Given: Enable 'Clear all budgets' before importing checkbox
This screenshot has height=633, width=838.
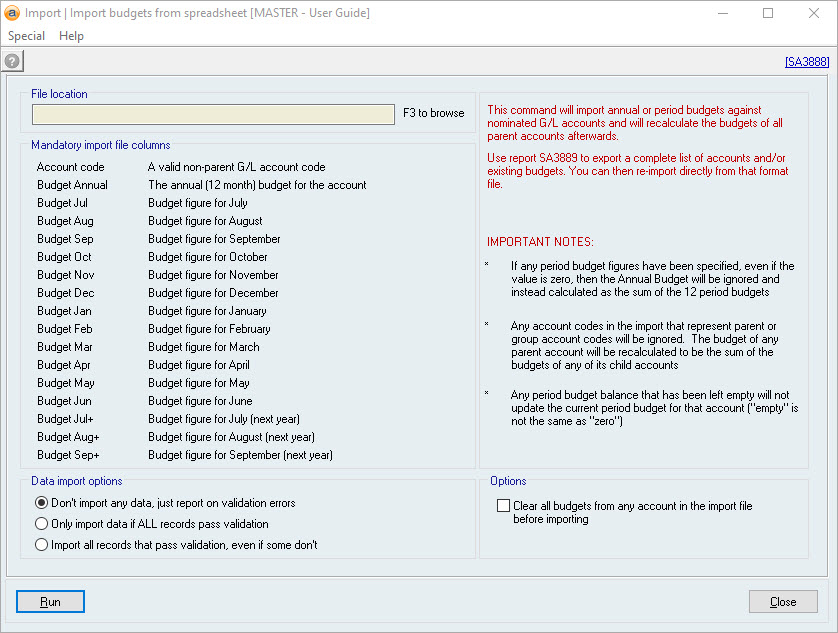Looking at the screenshot, I should [503, 507].
